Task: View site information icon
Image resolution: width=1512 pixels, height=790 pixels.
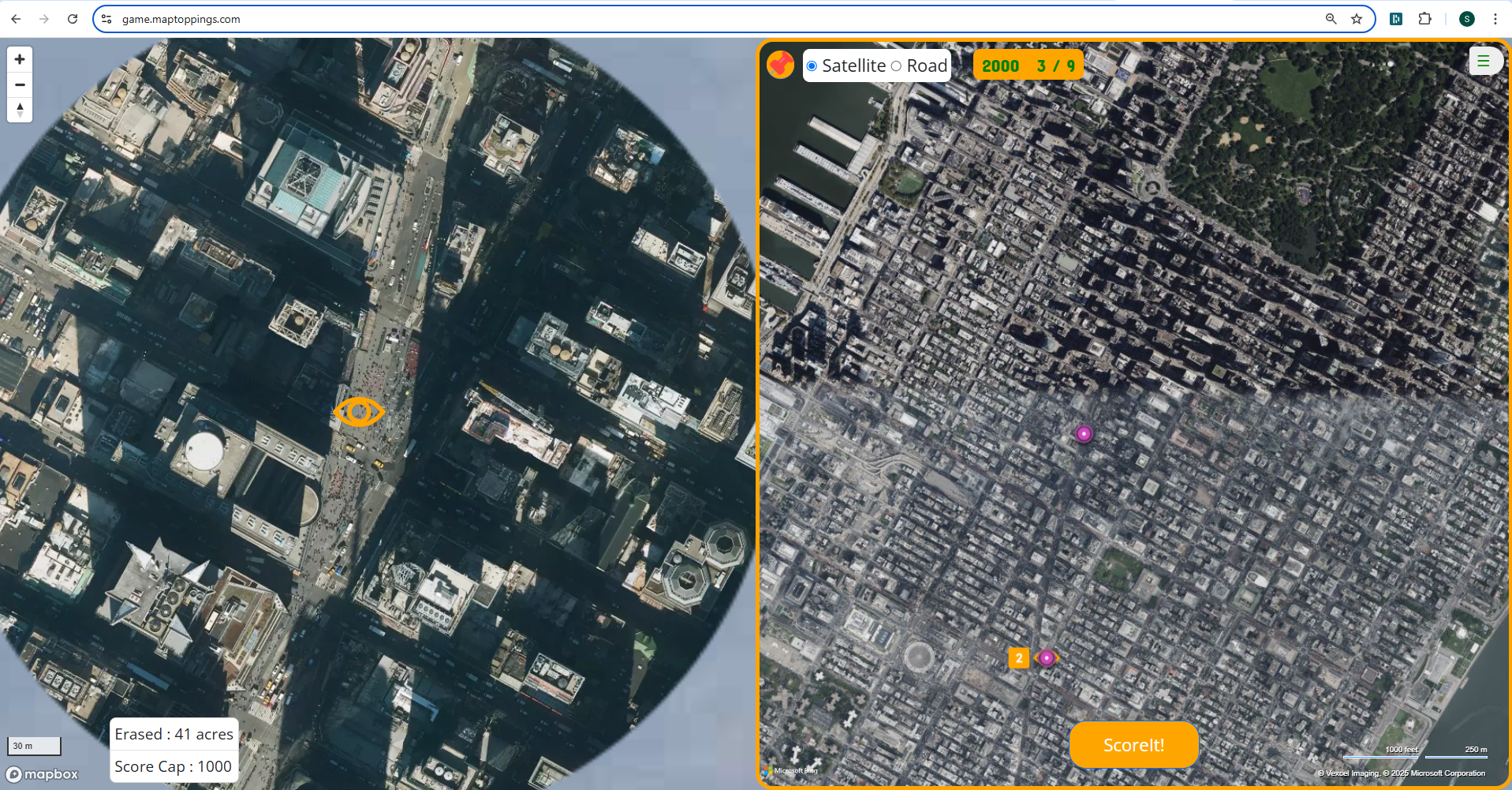Action: click(x=106, y=19)
